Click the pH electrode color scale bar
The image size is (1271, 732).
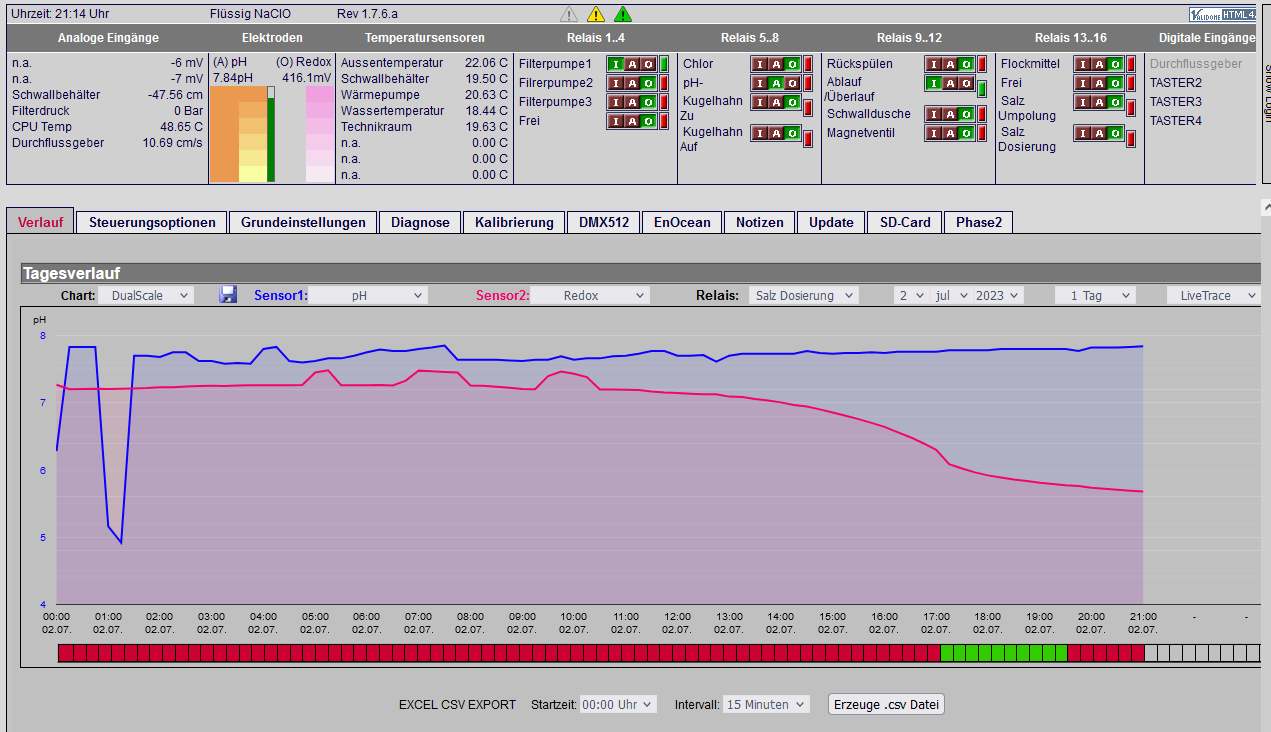click(x=239, y=134)
